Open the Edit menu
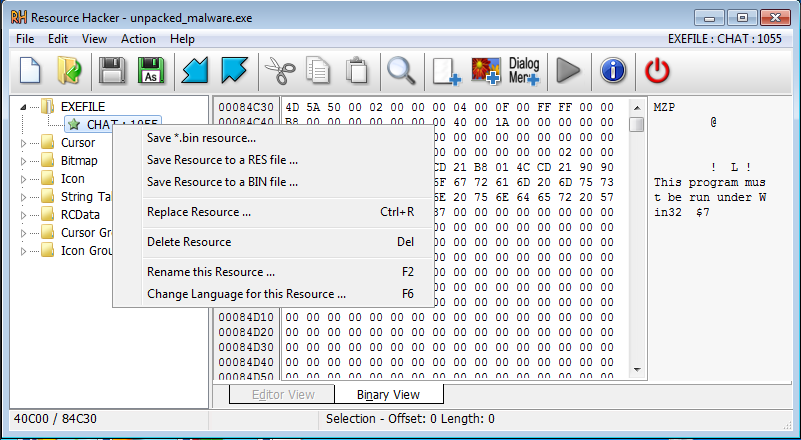Image resolution: width=801 pixels, height=440 pixels. (58, 39)
